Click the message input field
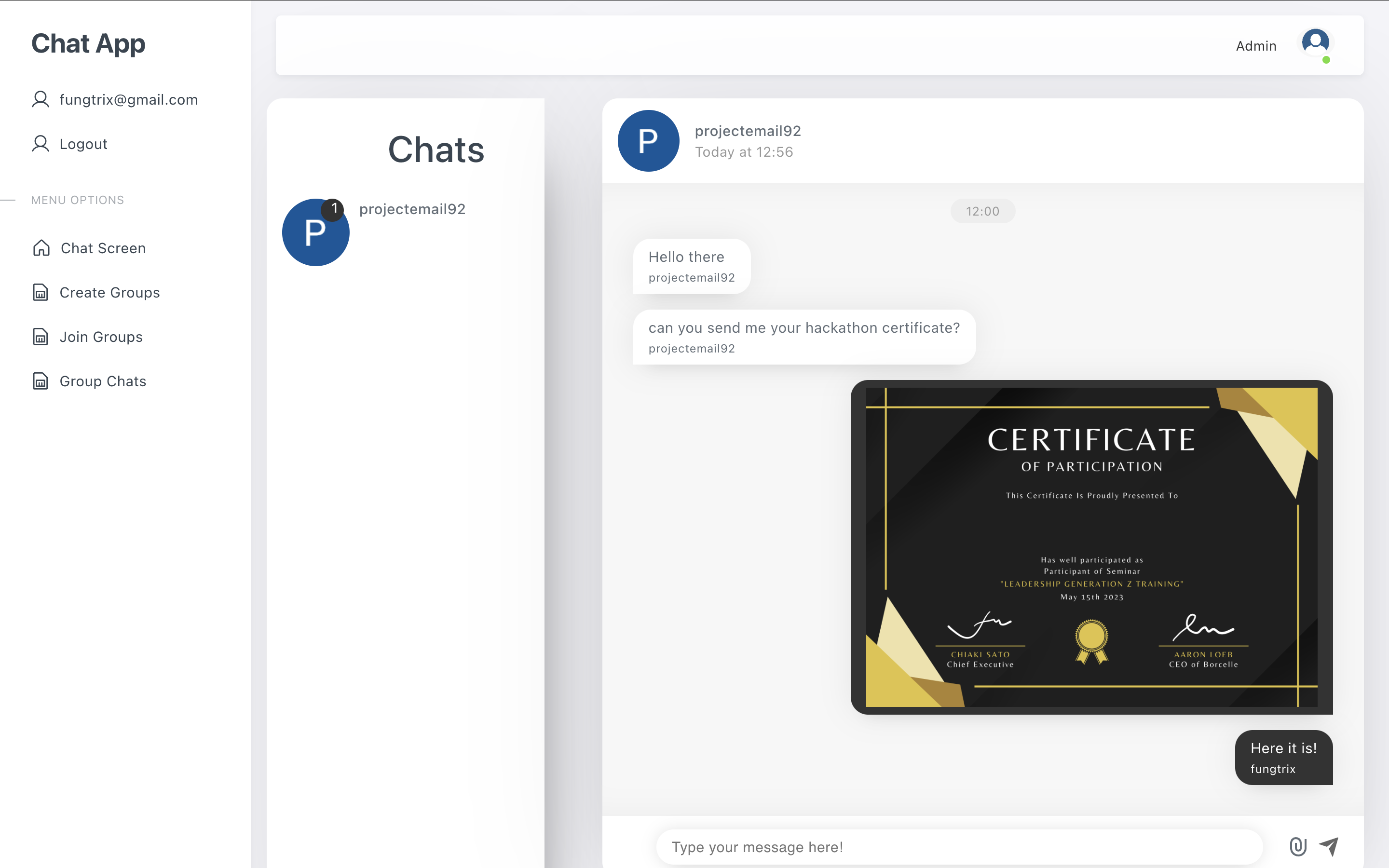 (958, 847)
